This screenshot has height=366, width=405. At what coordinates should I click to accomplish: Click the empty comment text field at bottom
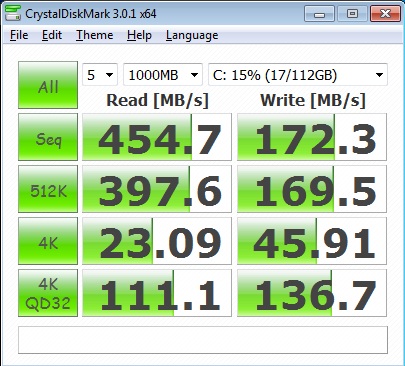pos(203,340)
